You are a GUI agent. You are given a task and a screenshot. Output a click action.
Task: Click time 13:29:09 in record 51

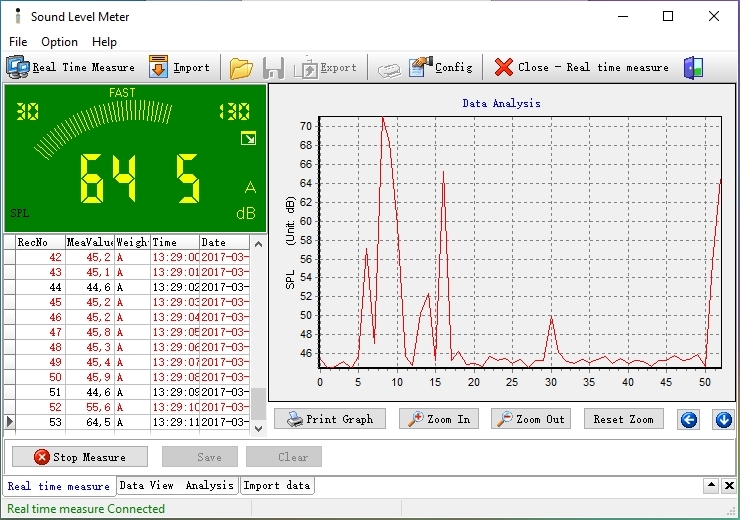point(176,392)
